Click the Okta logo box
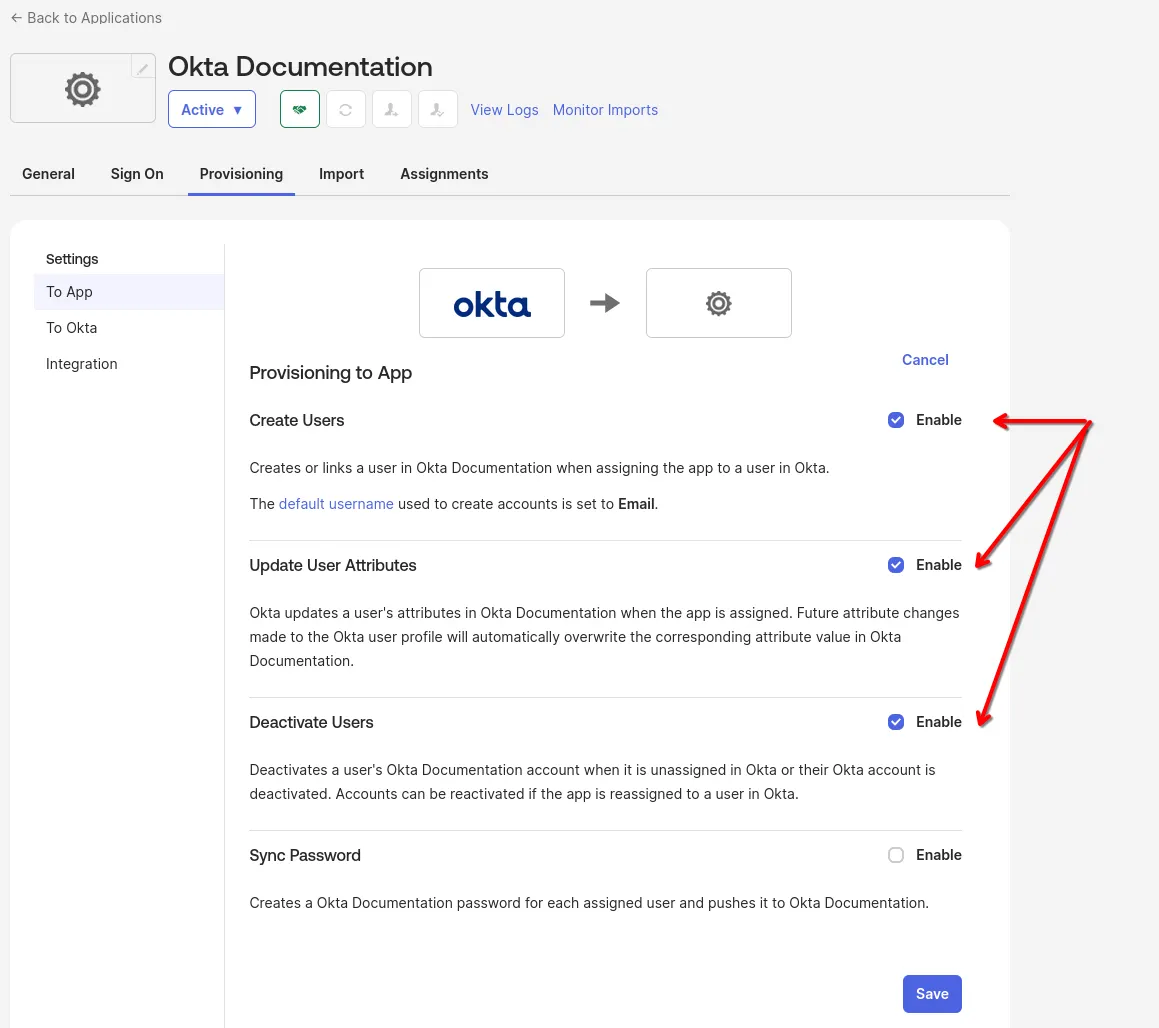 492,303
